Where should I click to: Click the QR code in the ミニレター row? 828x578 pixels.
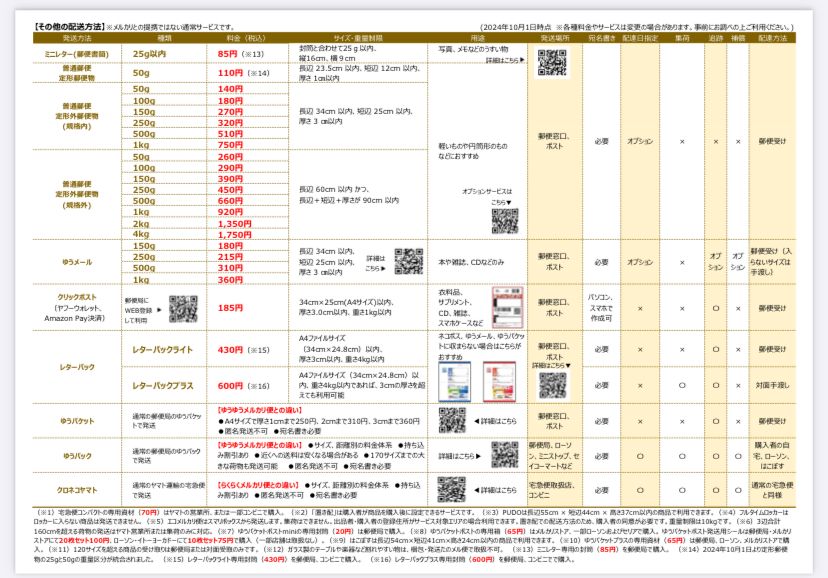552,62
